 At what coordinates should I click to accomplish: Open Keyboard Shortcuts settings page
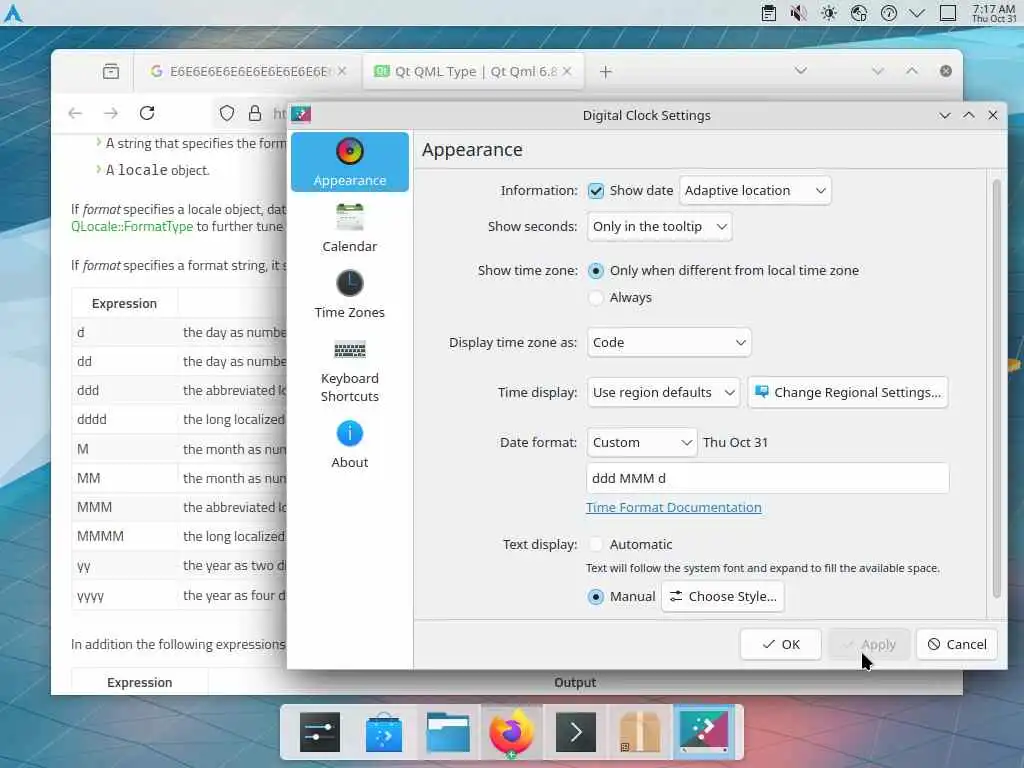pos(349,369)
